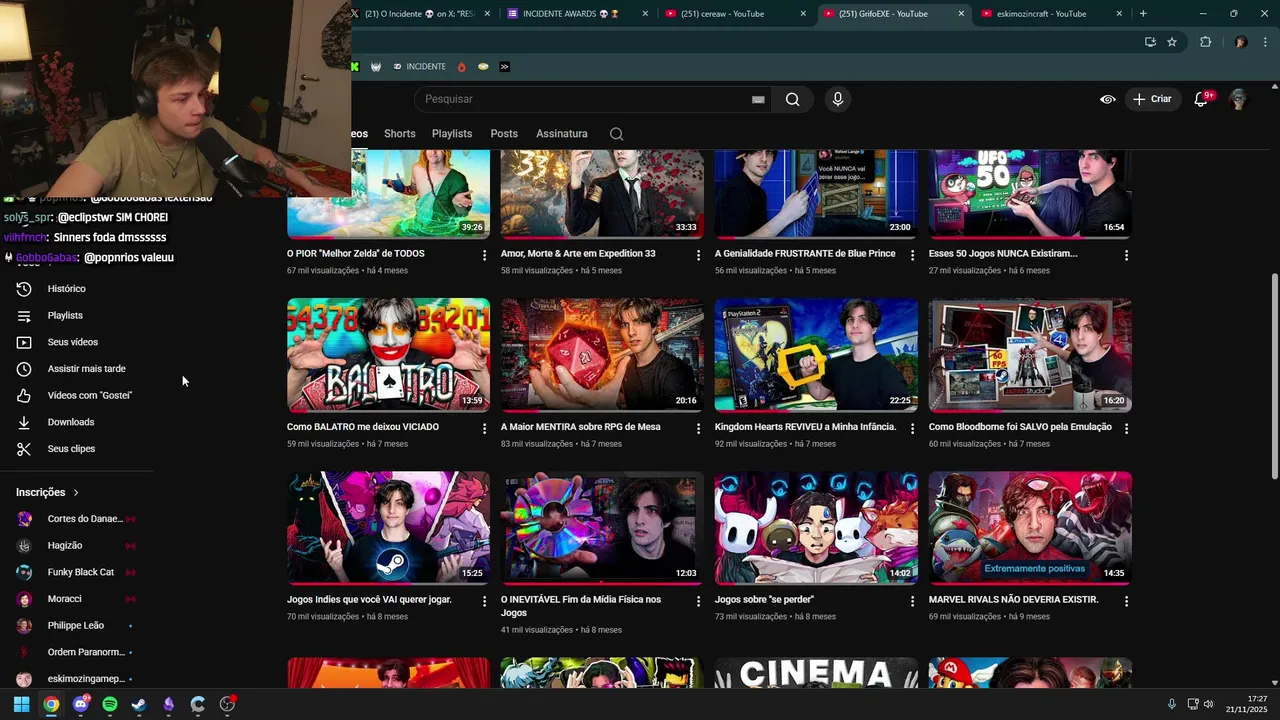The width and height of the screenshot is (1280, 720).
Task: Click title "Jogos sobre se perder"
Action: [764, 600]
